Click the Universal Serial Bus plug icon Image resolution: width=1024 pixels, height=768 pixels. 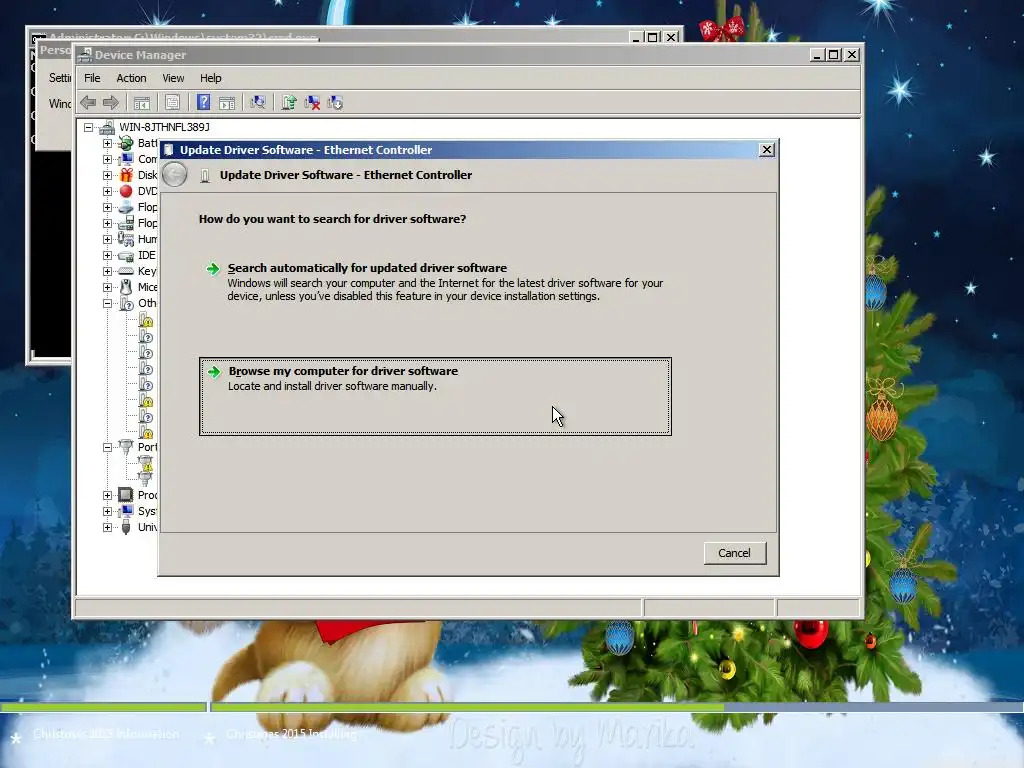click(x=126, y=527)
